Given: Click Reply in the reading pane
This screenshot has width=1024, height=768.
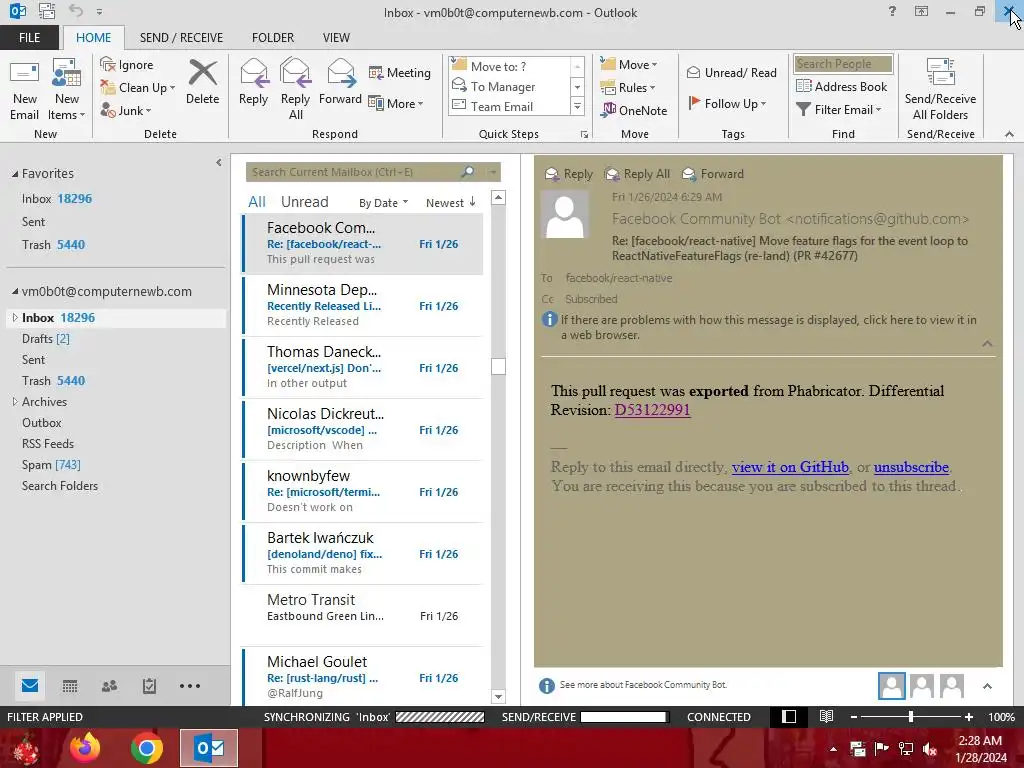Looking at the screenshot, I should 569,174.
